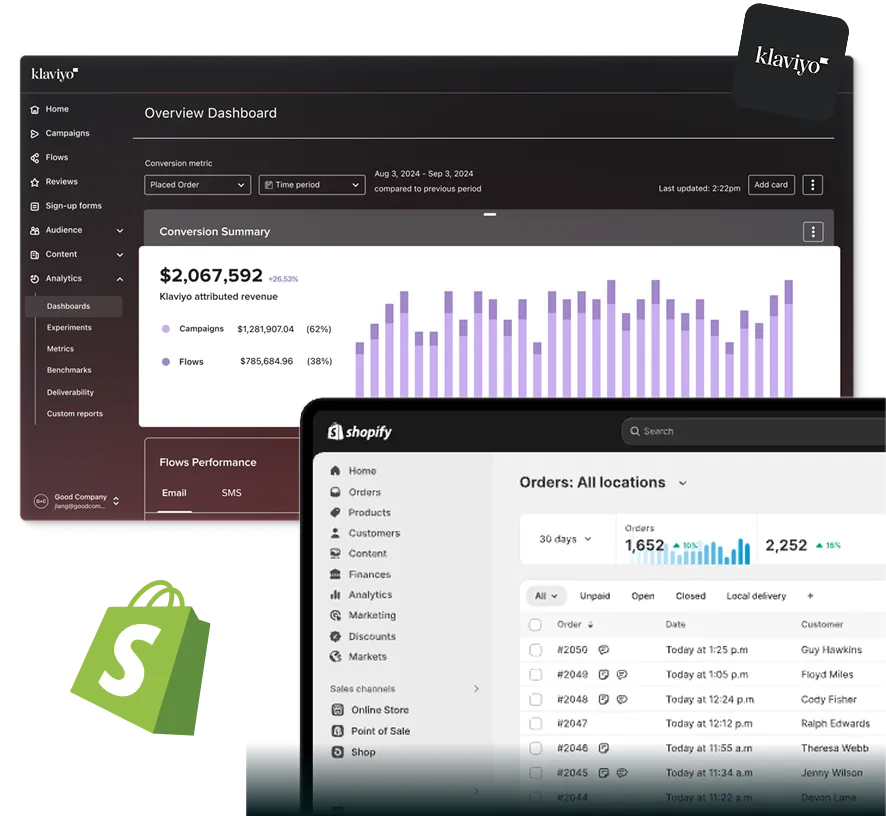Collapse the Analytics section chevron in Klaviyo
This screenshot has width=886, height=816.
120,279
